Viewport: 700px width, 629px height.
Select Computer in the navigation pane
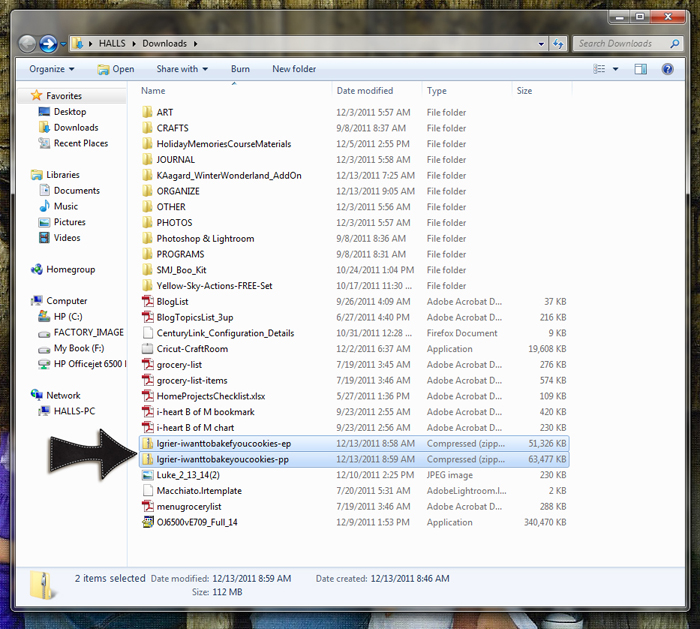click(x=67, y=300)
